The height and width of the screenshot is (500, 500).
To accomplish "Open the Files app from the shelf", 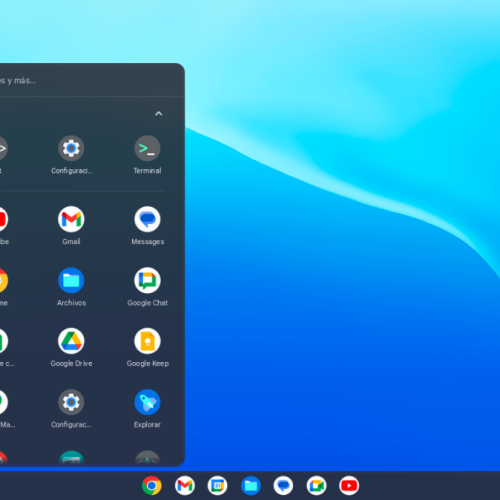I will tap(250, 486).
